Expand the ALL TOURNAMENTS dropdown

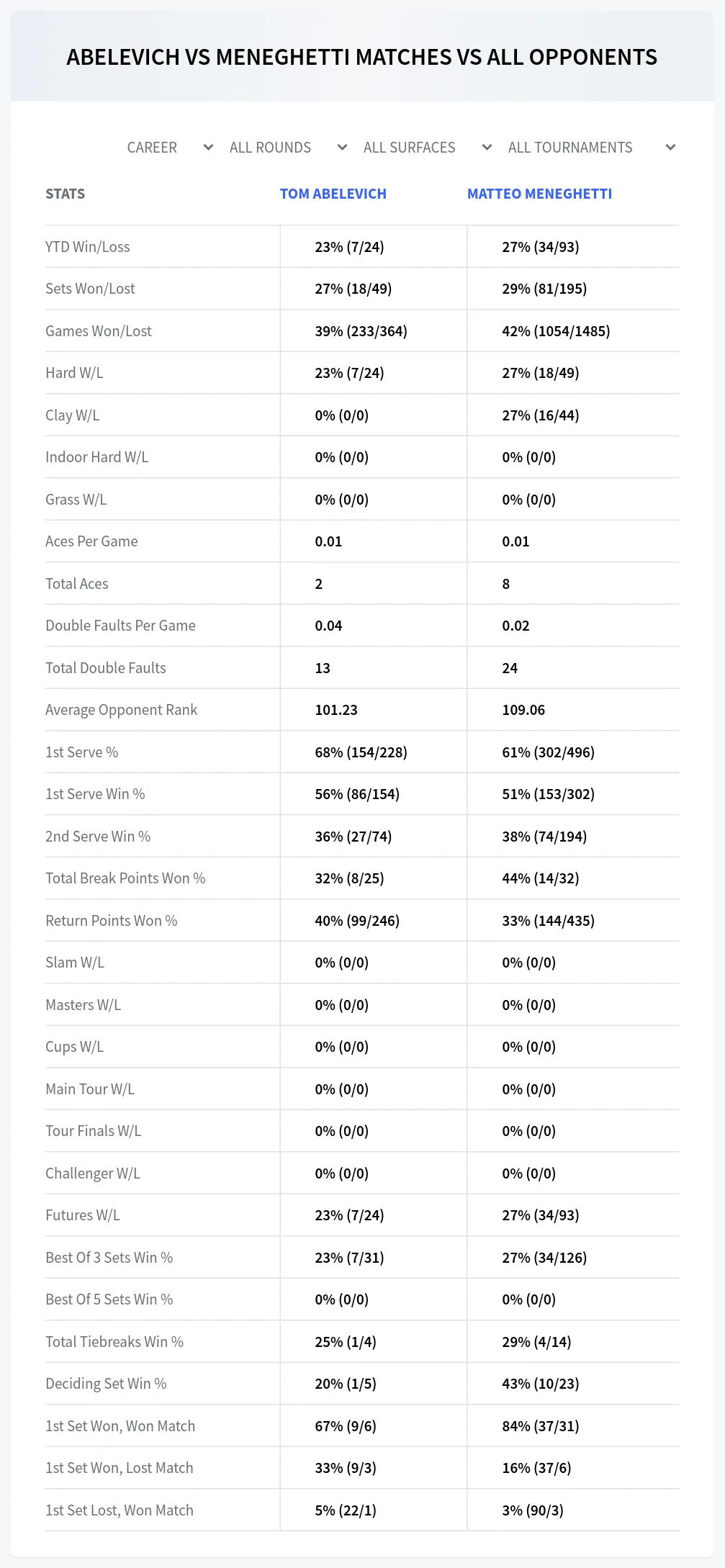[x=592, y=148]
